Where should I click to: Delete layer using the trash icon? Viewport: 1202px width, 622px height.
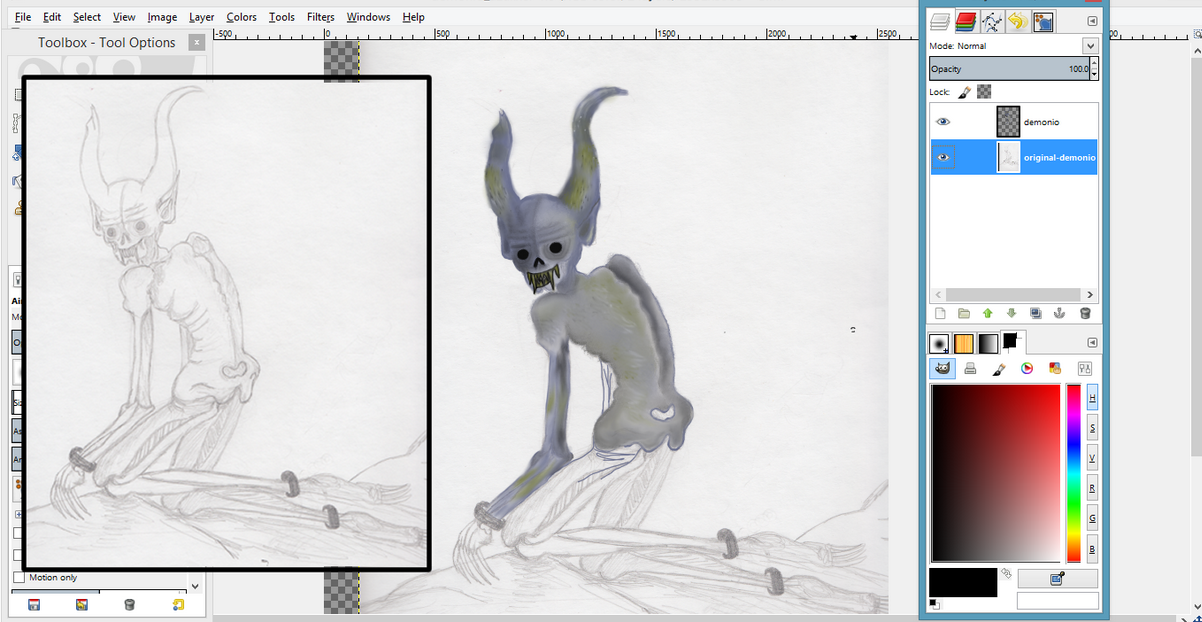(1085, 313)
